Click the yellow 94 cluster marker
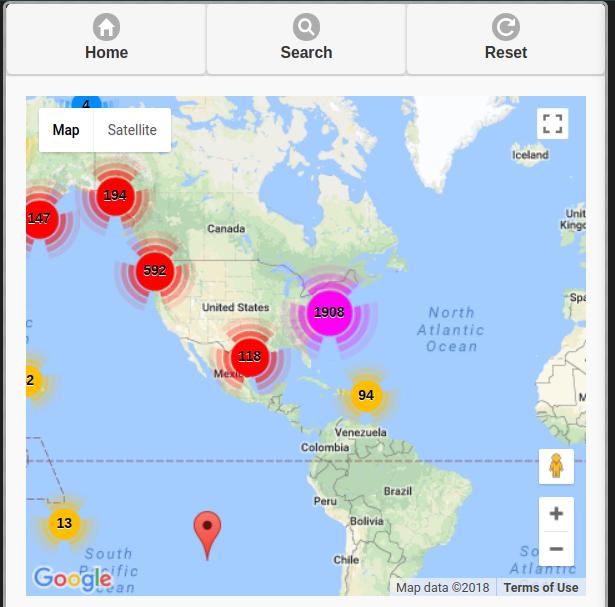The height and width of the screenshot is (607, 615). pyautogui.click(x=366, y=395)
